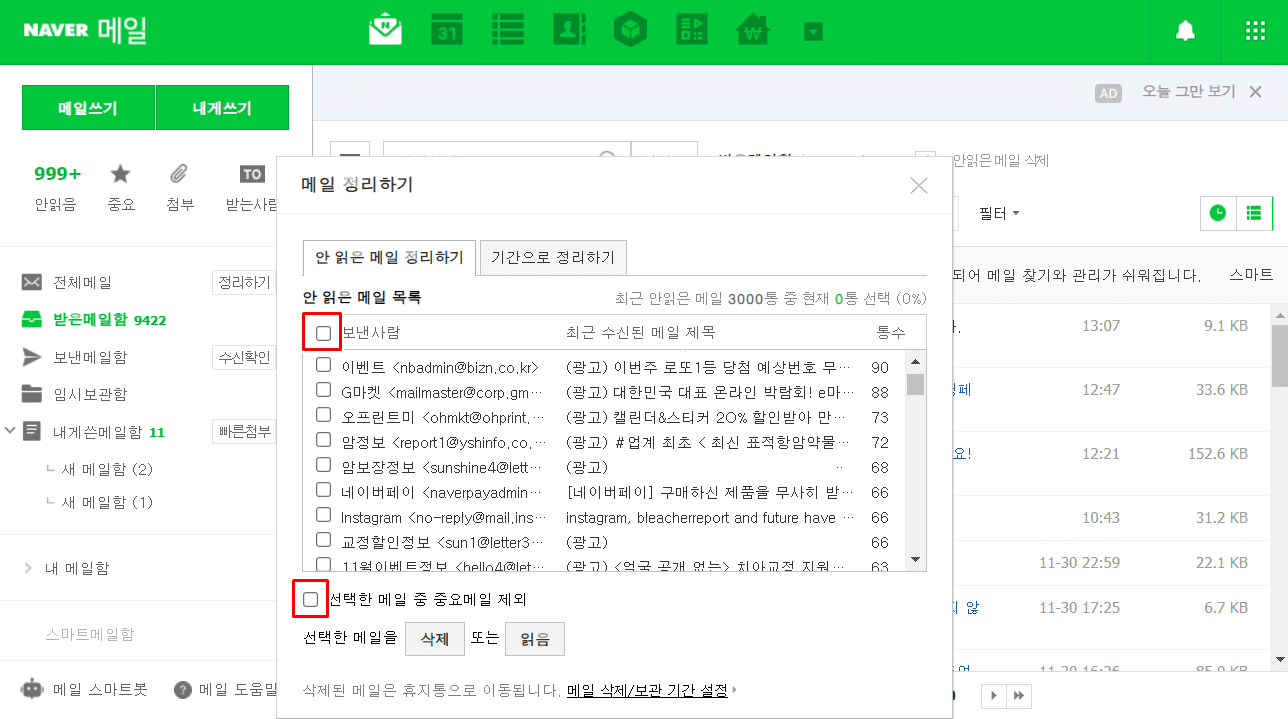Open the Naver Mail home icon
The height and width of the screenshot is (719, 1288).
point(385,30)
